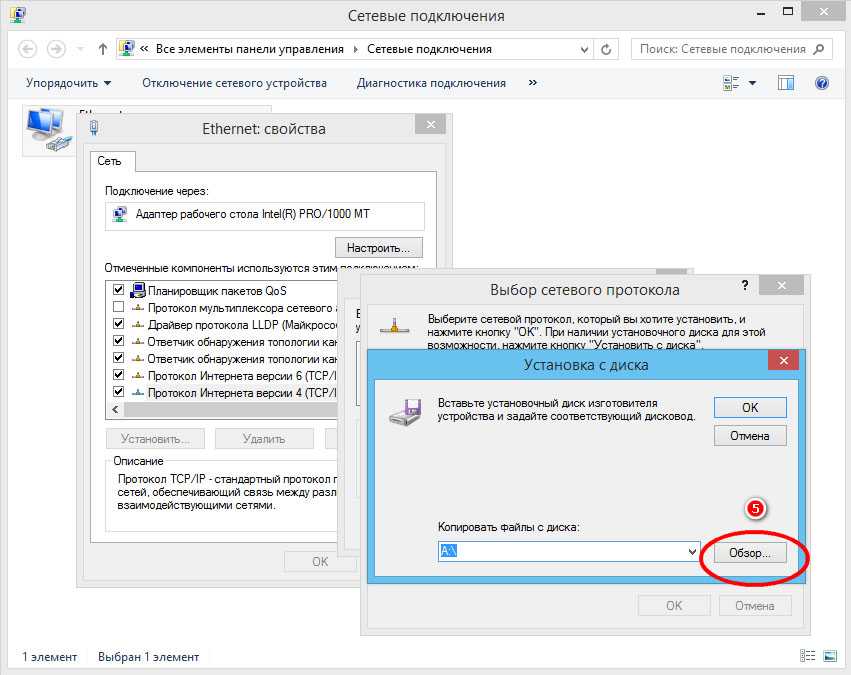Click the search magnifier icon
Viewport: 851px width, 675px height.
[x=819, y=49]
